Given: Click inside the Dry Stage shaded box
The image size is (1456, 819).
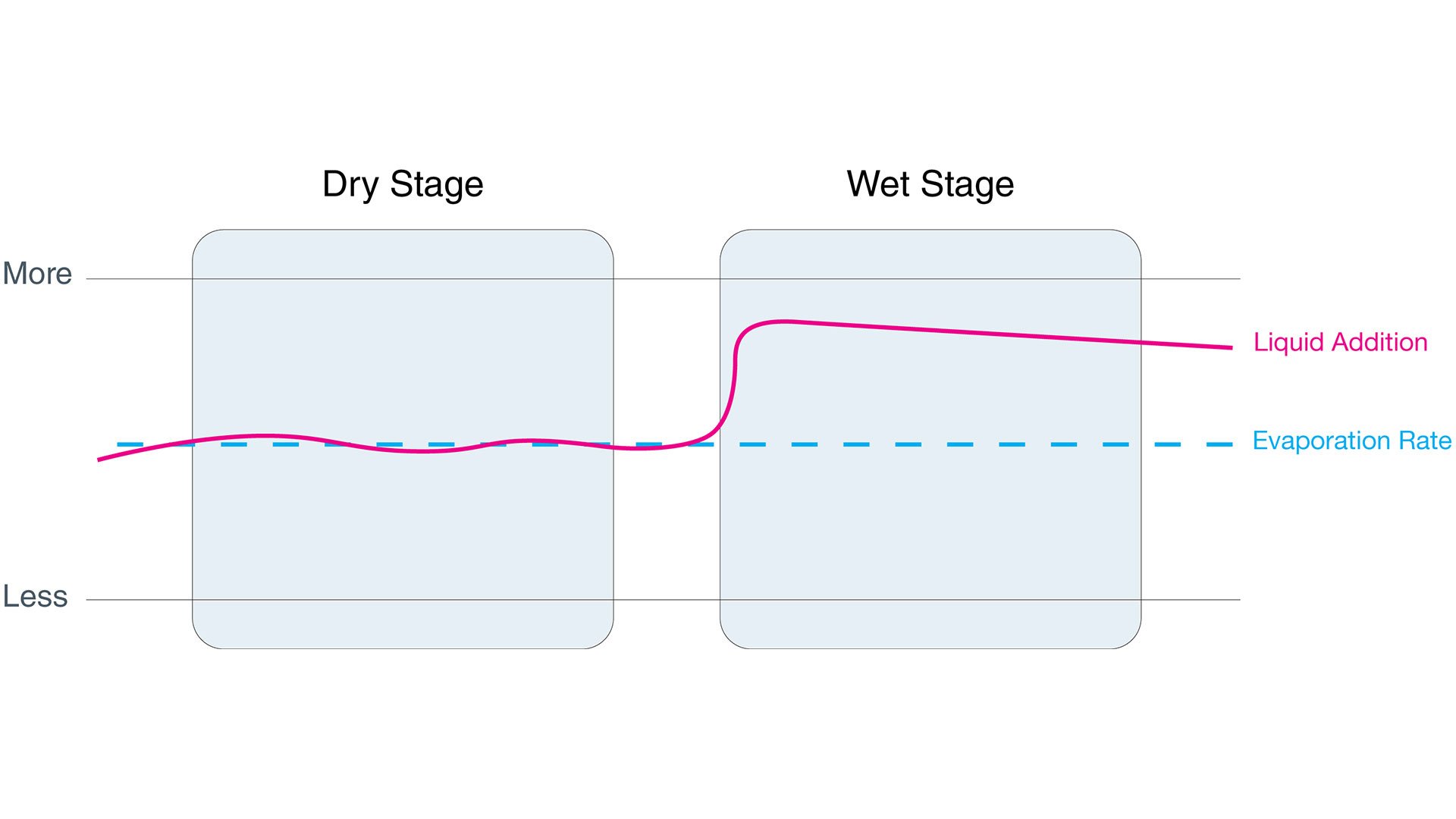Looking at the screenshot, I should [x=403, y=356].
